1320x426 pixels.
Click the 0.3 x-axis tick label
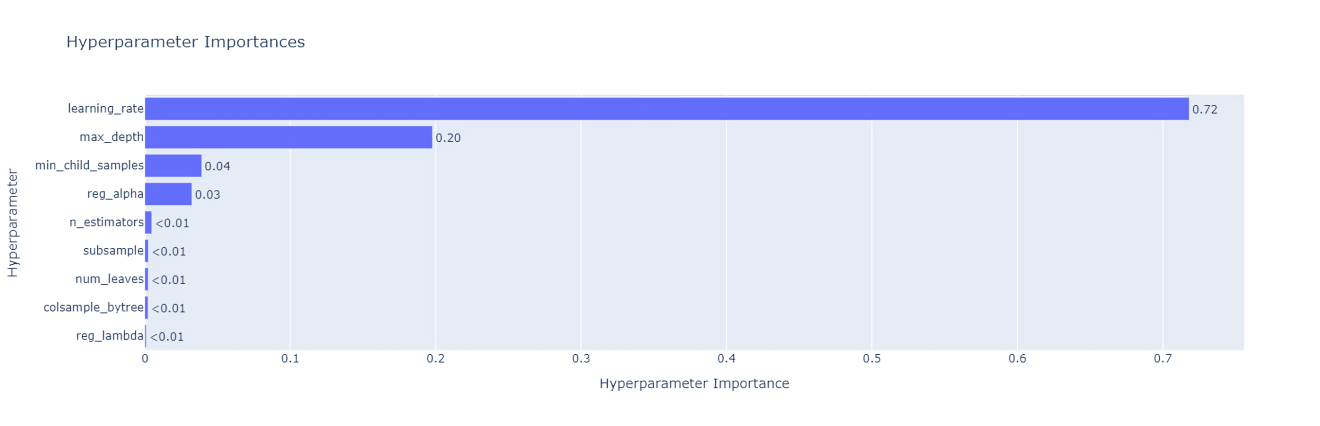pyautogui.click(x=580, y=359)
